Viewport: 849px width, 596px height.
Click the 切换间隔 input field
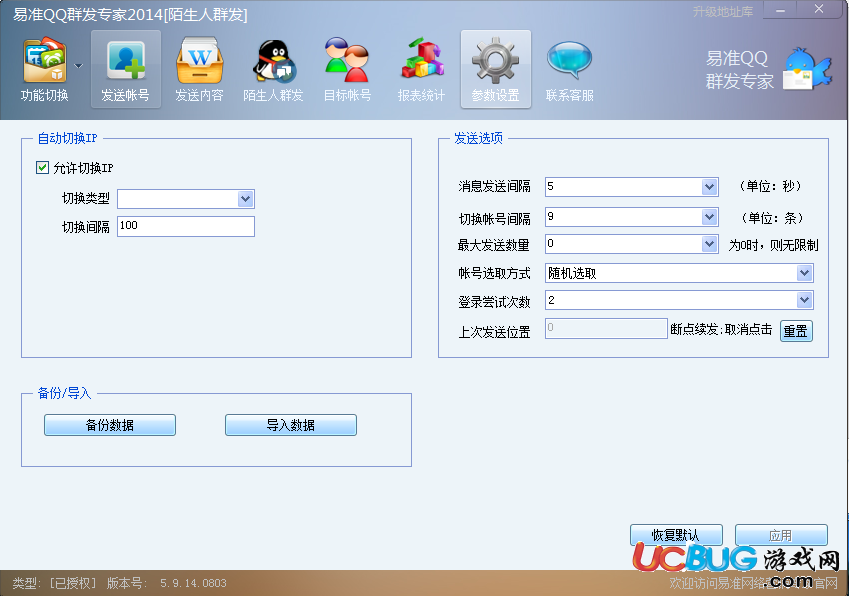186,226
